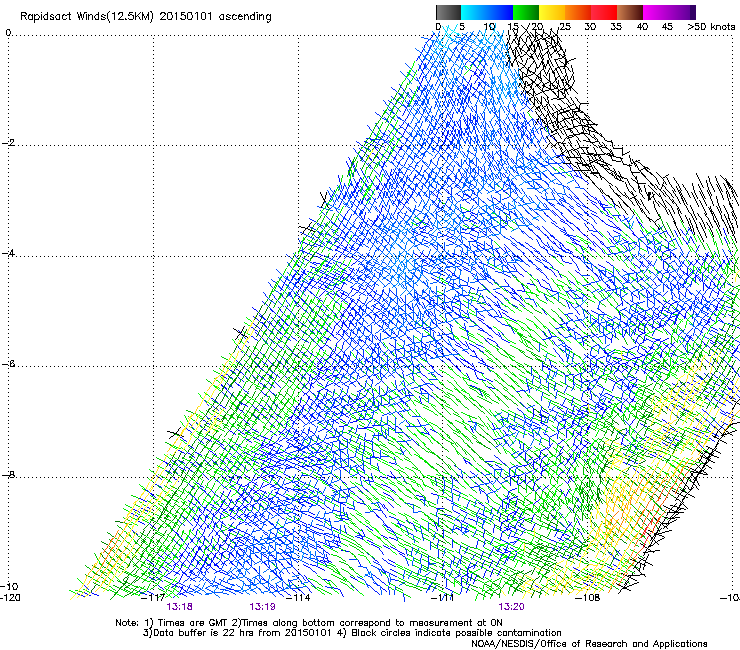Image resolution: width=740 pixels, height=650 pixels.
Task: Click the longitude label -120
Action: pos(10,598)
